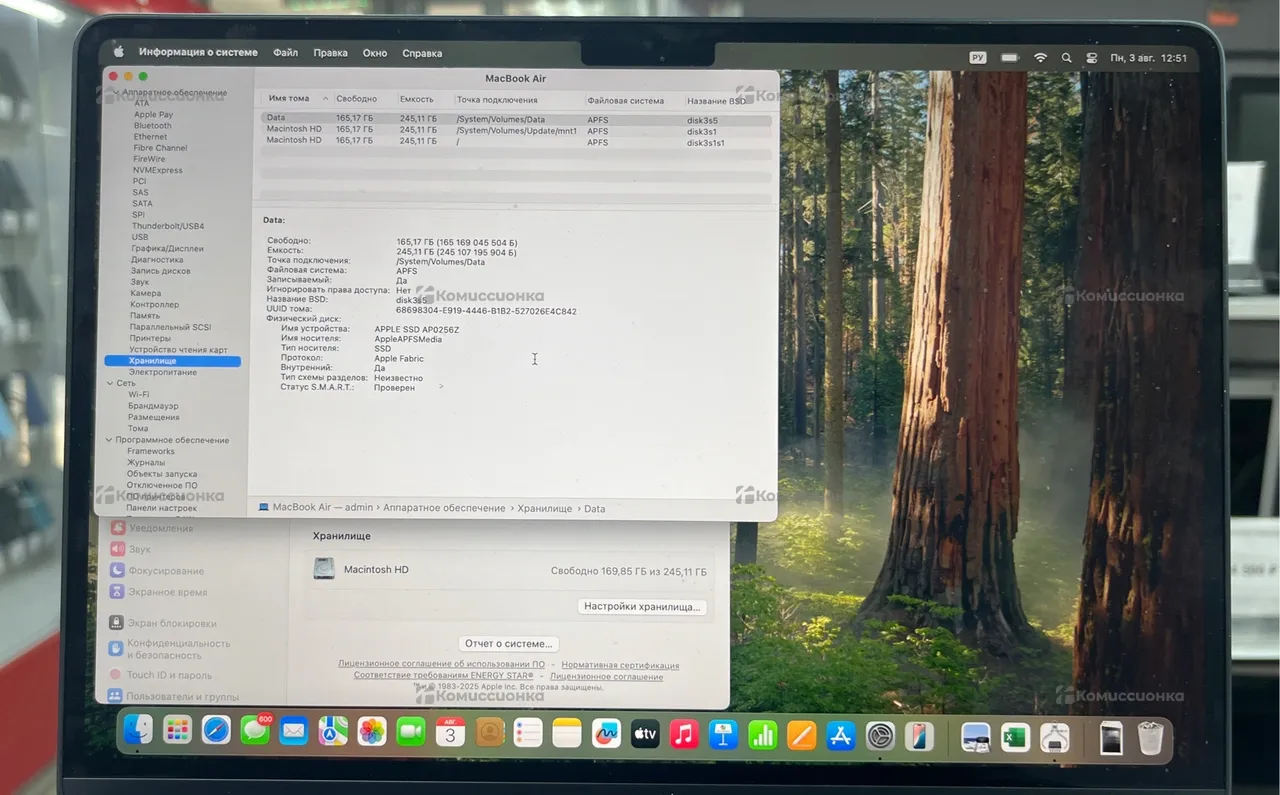Select Frameworks under software section

(150, 451)
